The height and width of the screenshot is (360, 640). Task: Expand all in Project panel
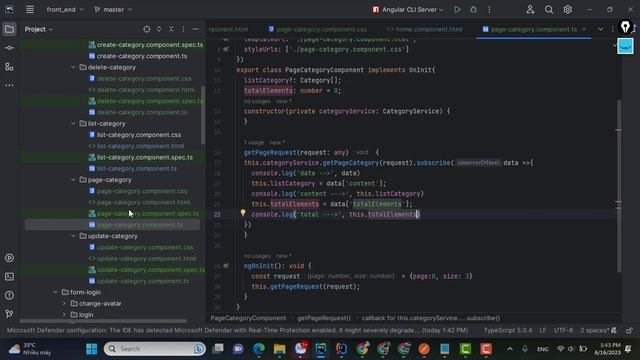pos(159,29)
